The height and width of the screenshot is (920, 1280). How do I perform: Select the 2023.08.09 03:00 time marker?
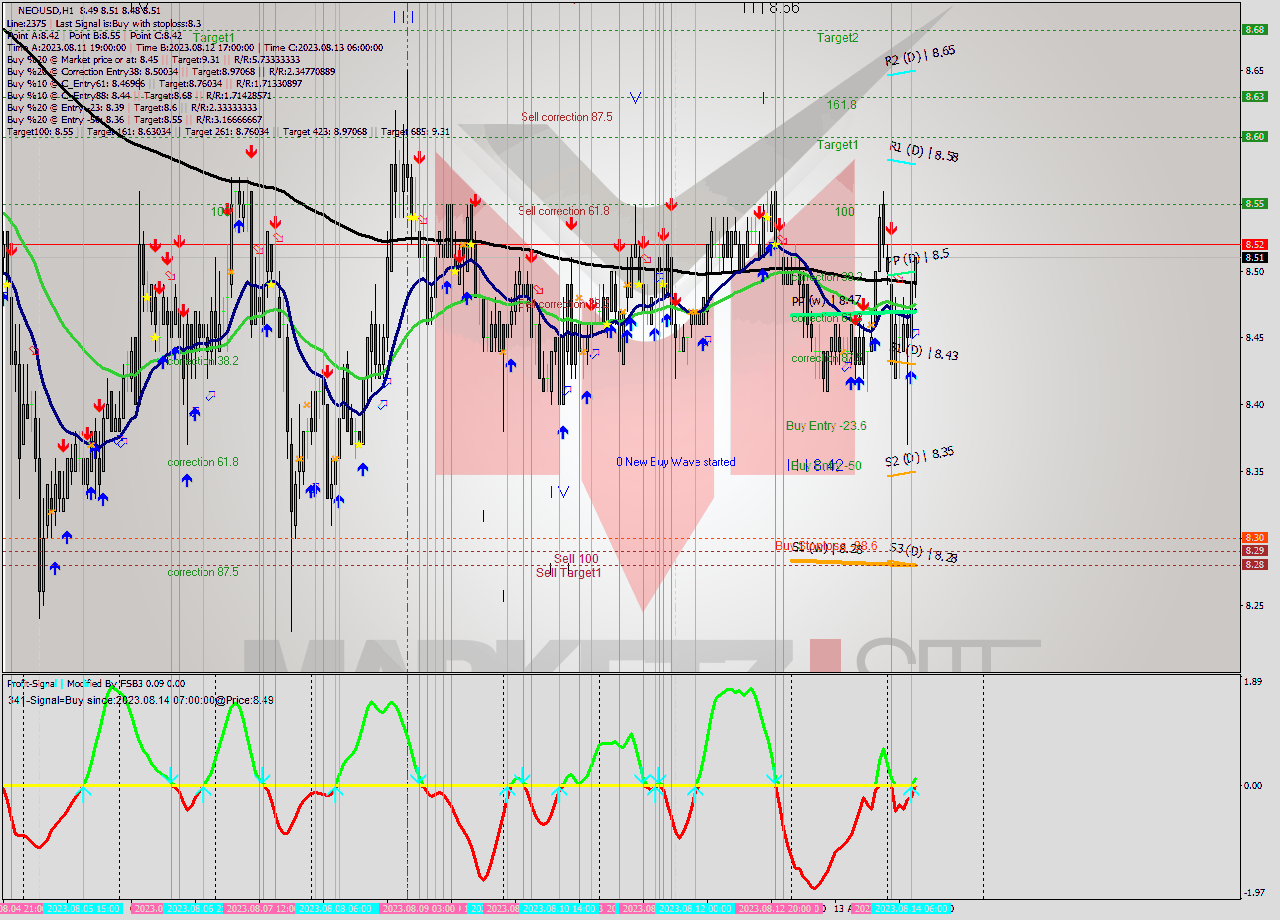coord(422,909)
